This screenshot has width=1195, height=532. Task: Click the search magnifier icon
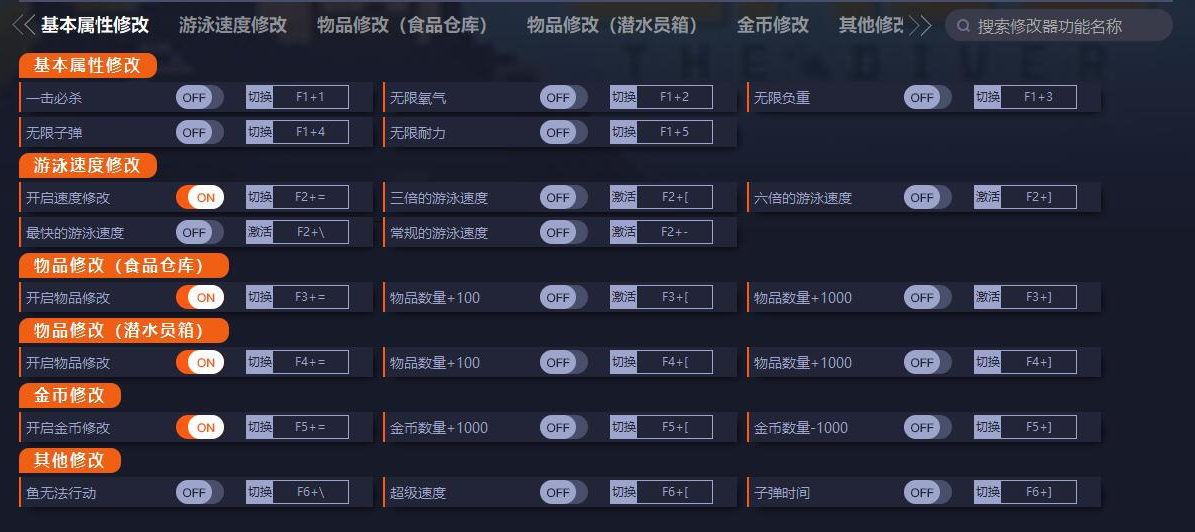pyautogui.click(x=963, y=26)
